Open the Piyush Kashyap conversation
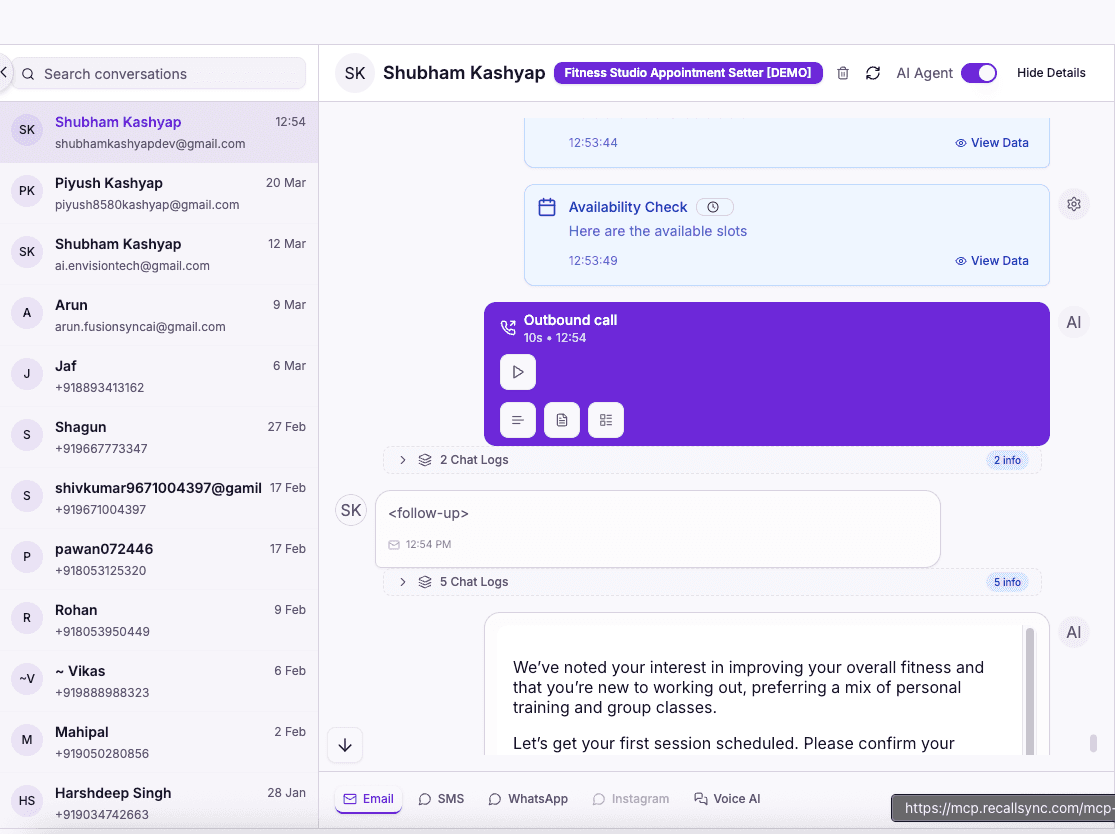This screenshot has height=834, width=1115. [158, 193]
